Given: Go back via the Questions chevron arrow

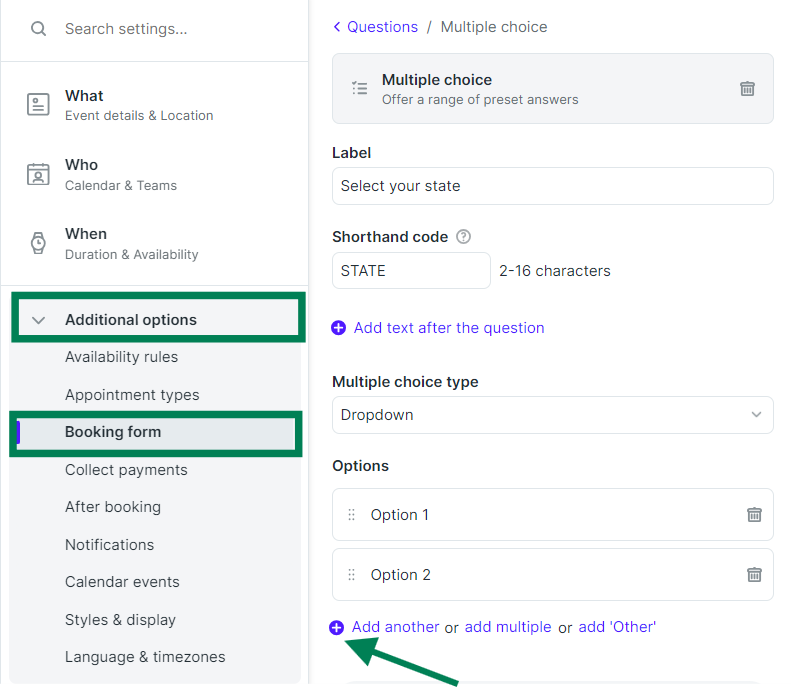Looking at the screenshot, I should (x=337, y=26).
